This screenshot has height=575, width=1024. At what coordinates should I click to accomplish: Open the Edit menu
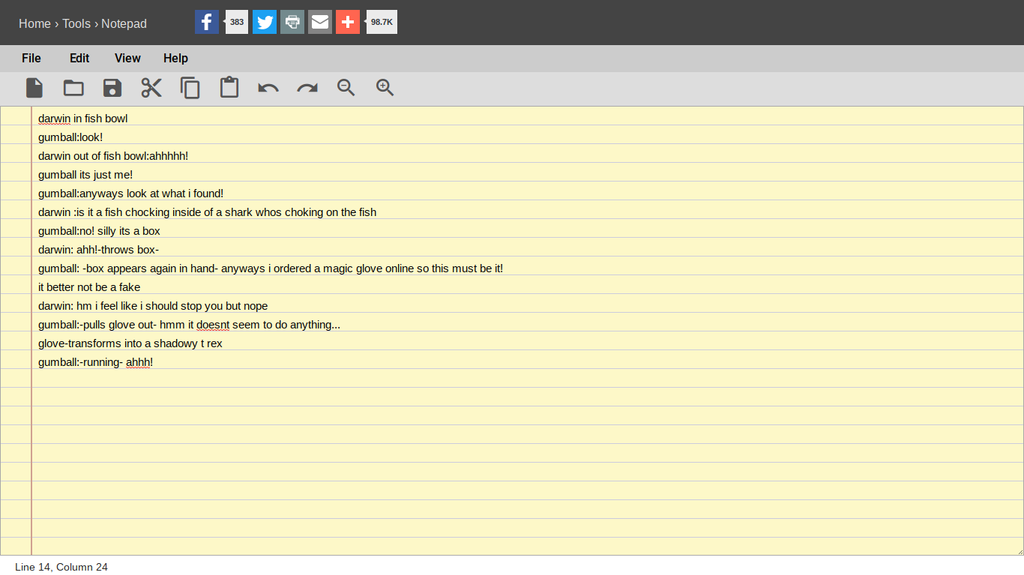click(x=79, y=58)
